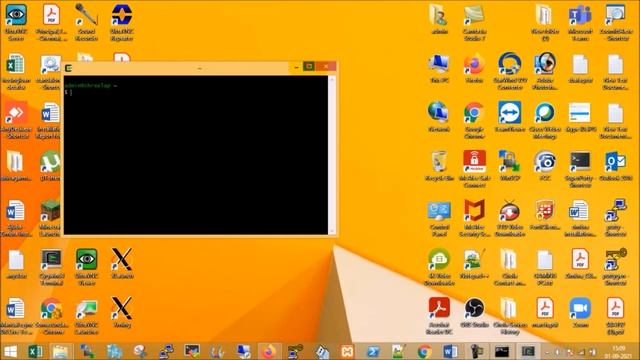Click the Windows Start button
Image resolution: width=640 pixels, height=360 pixels.
tap(10, 351)
